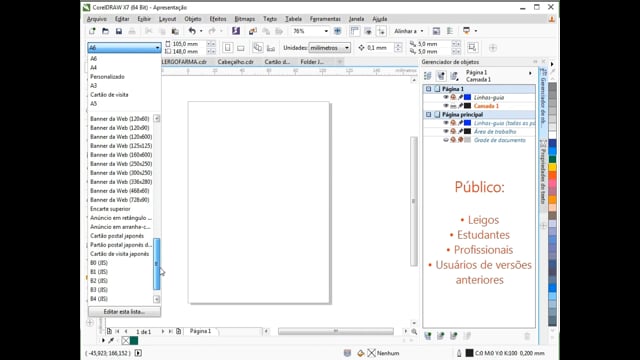640x360 pixels.
Task: Click Layer manager view icon in object manager
Action: pos(454,76)
